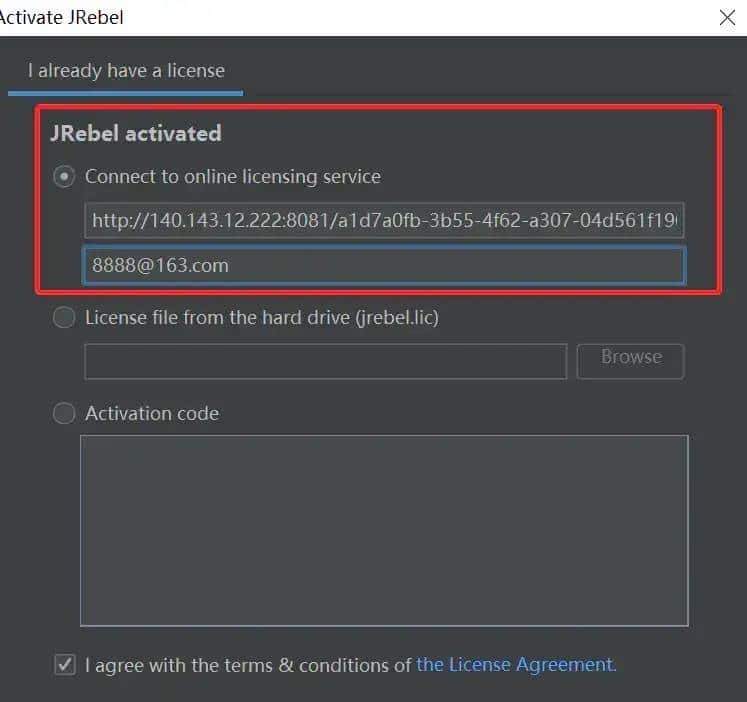Open the License Agreement link
747x702 pixels.
point(516,664)
